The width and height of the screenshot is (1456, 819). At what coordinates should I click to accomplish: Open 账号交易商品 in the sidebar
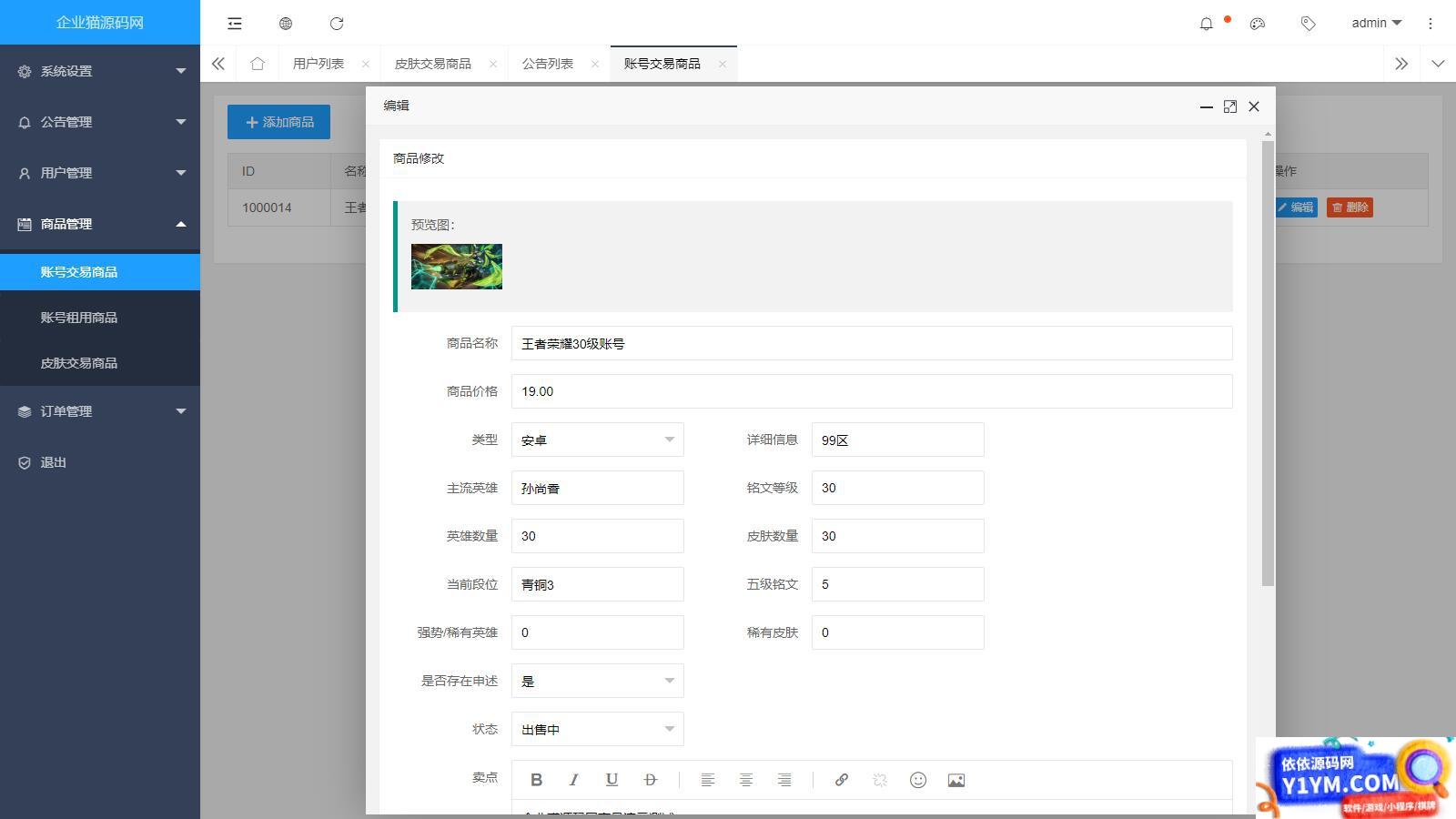[x=100, y=272]
